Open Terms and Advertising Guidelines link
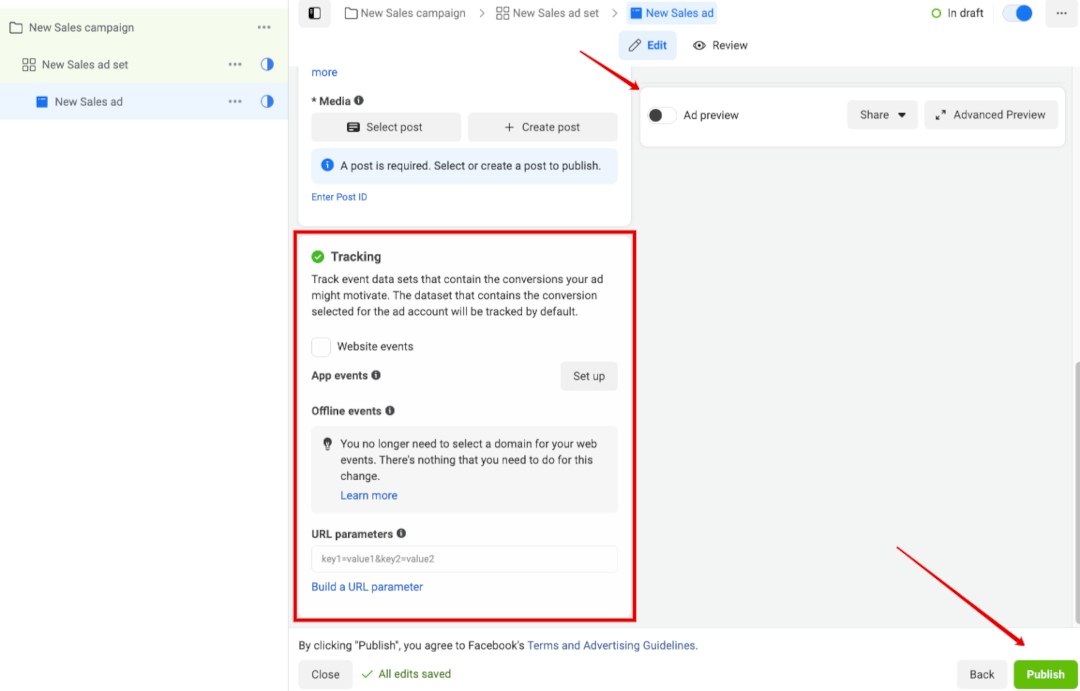The width and height of the screenshot is (1080, 691). 611,646
